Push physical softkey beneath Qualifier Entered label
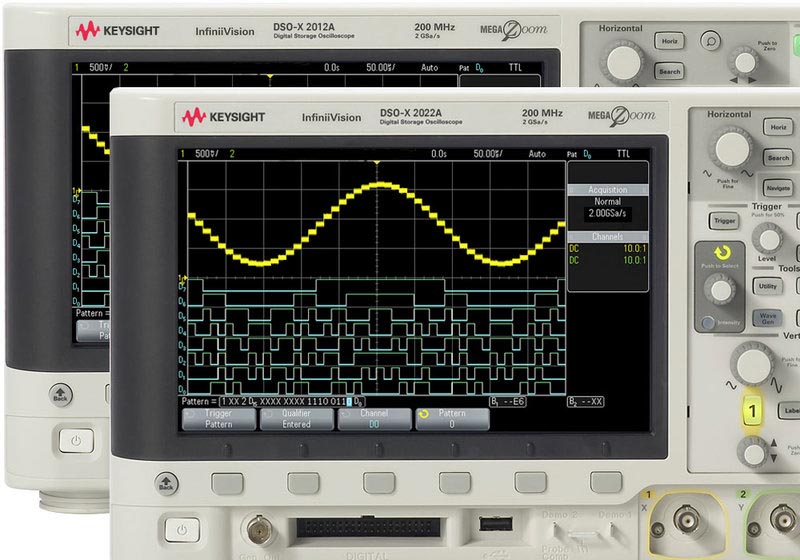Viewport: 800px width, 560px height. pyautogui.click(x=303, y=483)
